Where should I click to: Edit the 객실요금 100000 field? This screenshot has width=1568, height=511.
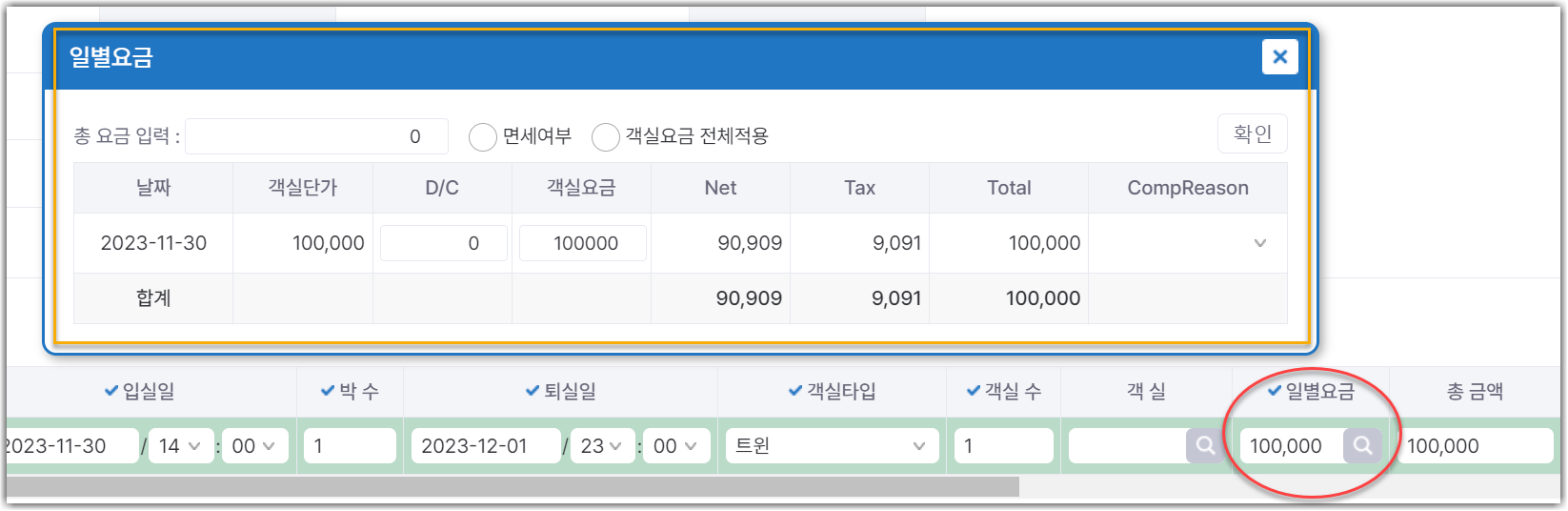[582, 243]
